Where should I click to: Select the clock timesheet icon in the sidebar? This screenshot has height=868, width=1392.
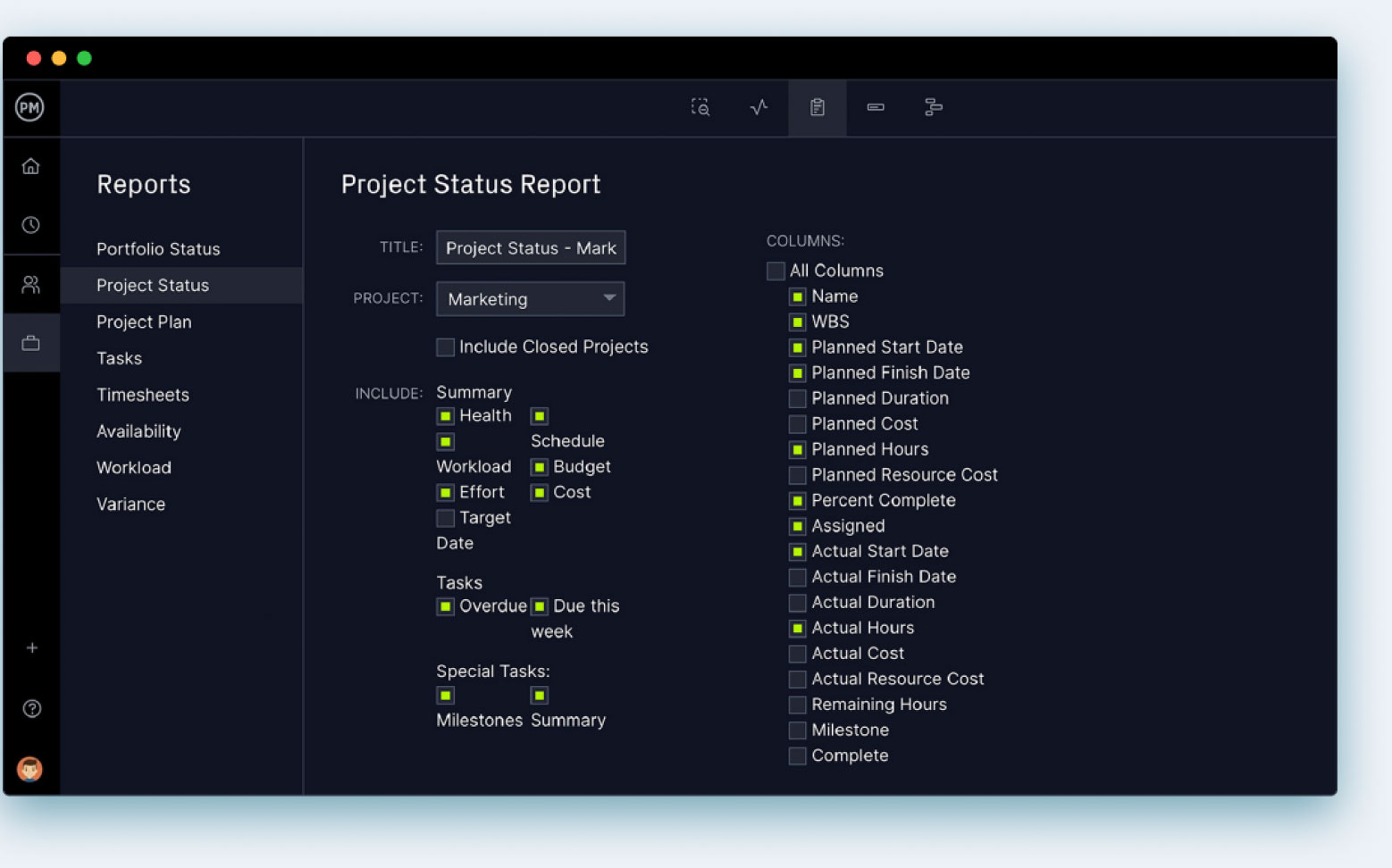coord(32,225)
